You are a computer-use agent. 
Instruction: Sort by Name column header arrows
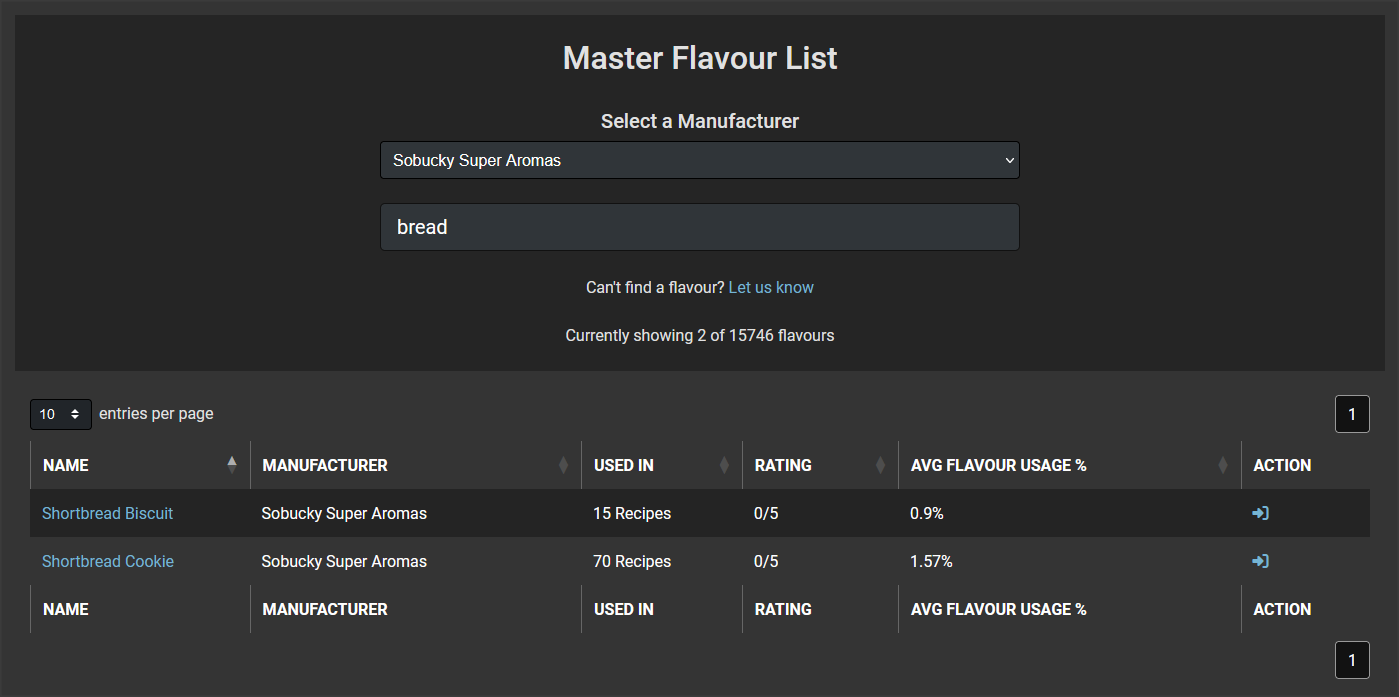232,465
